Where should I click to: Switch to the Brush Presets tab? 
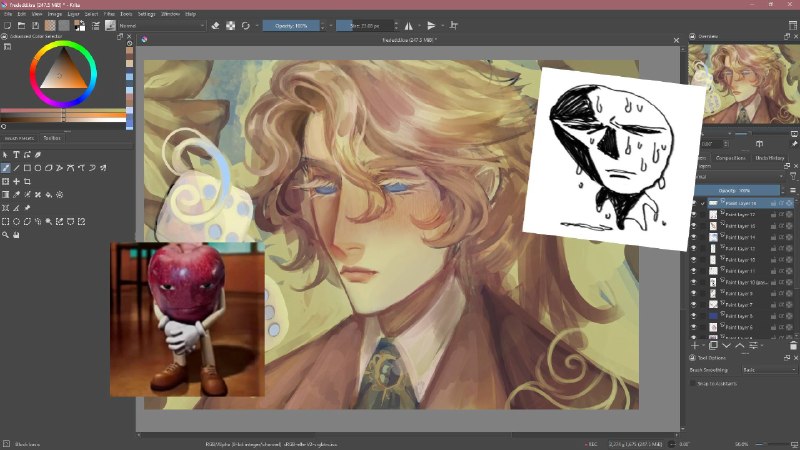pos(19,138)
